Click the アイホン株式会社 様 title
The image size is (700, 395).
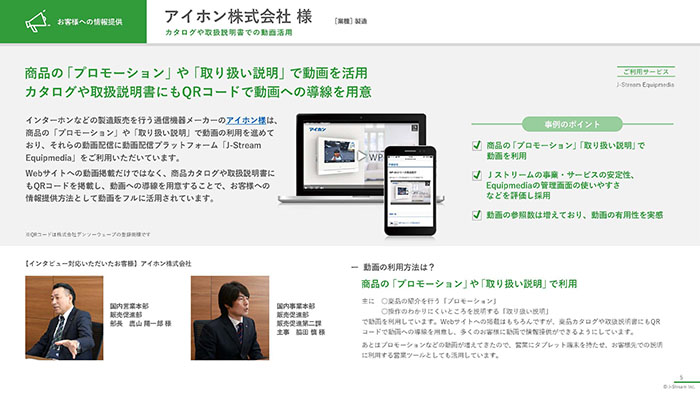pyautogui.click(x=238, y=17)
